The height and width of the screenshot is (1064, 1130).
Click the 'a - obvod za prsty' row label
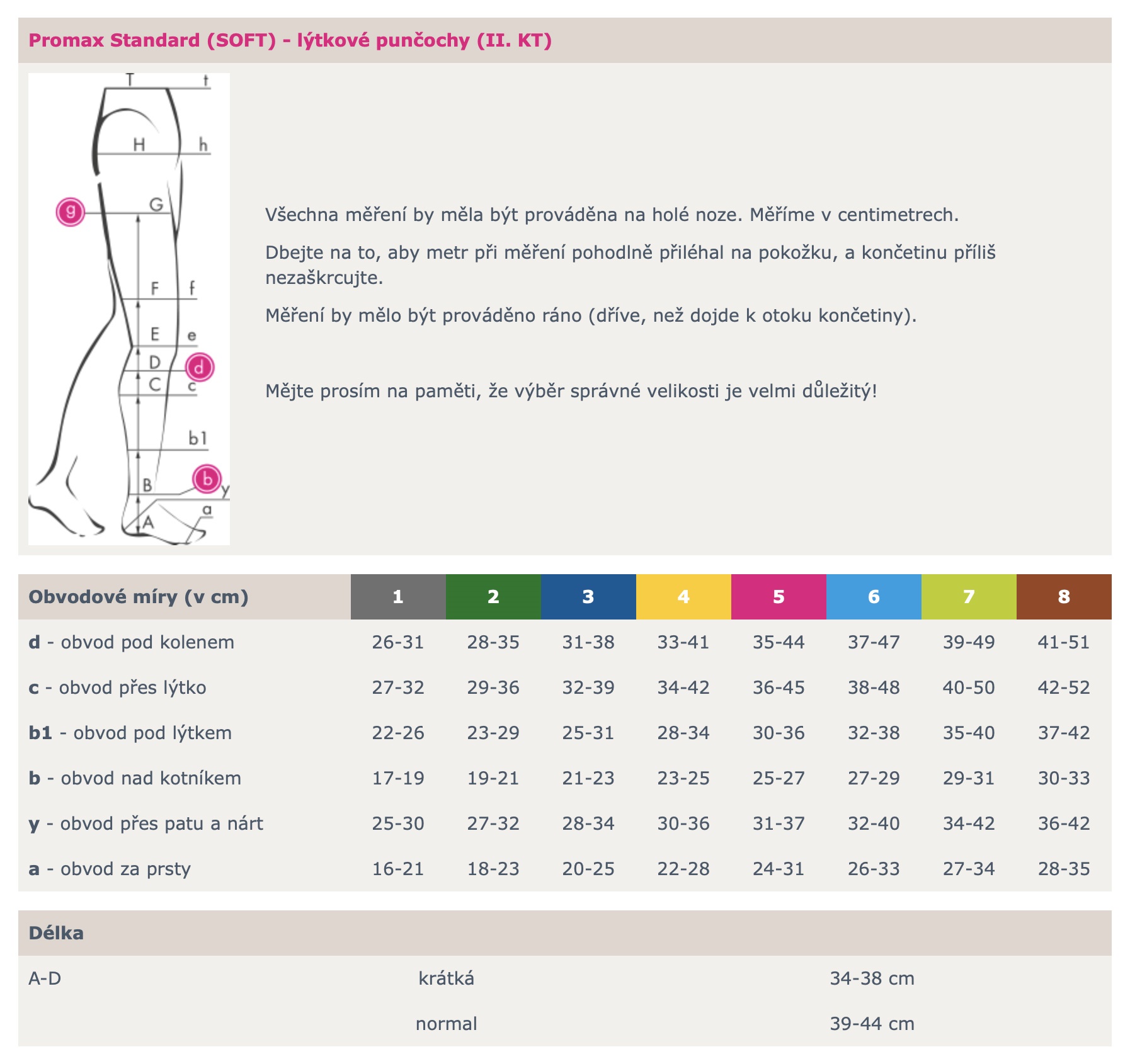(110, 869)
